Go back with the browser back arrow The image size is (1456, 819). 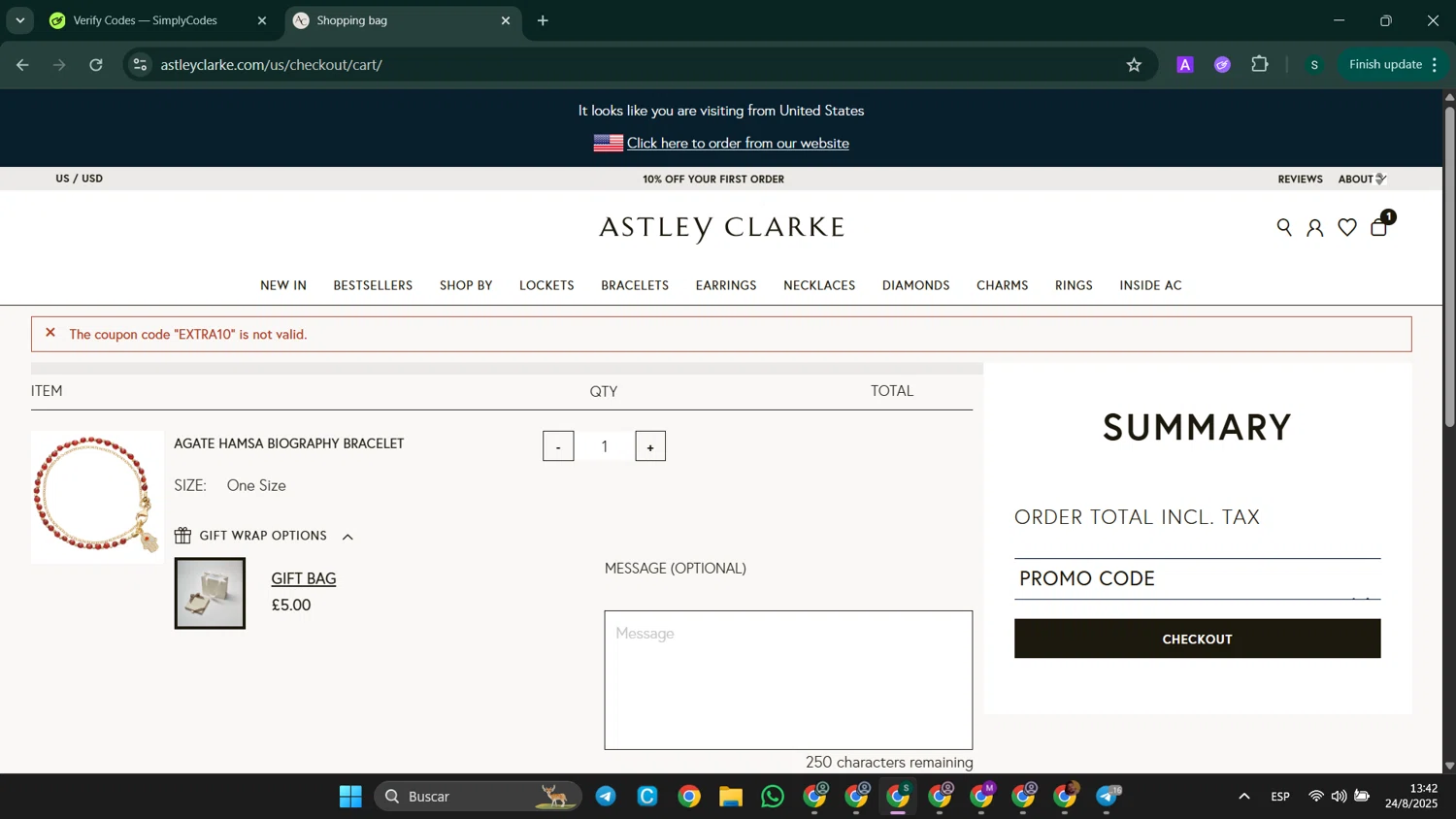[x=22, y=65]
